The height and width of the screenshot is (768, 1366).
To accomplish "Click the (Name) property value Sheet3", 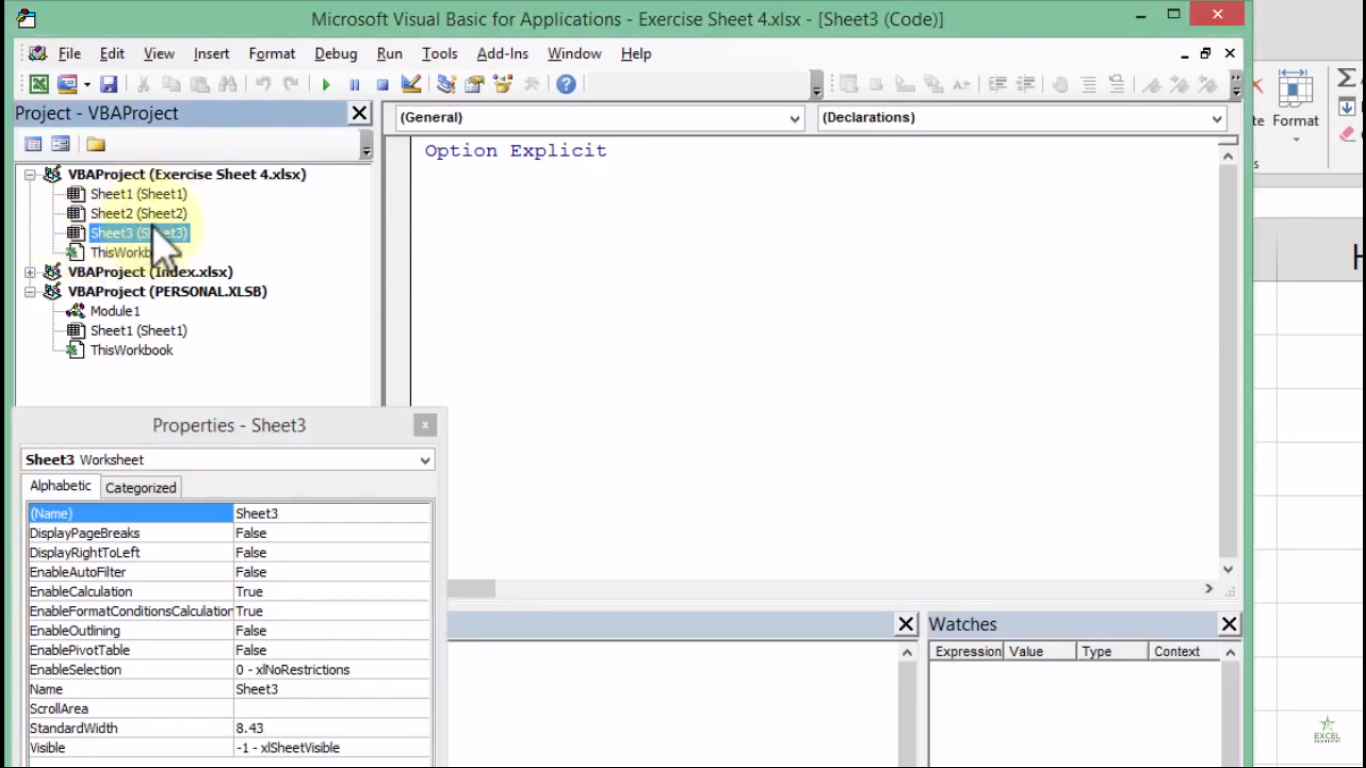I will pos(332,513).
